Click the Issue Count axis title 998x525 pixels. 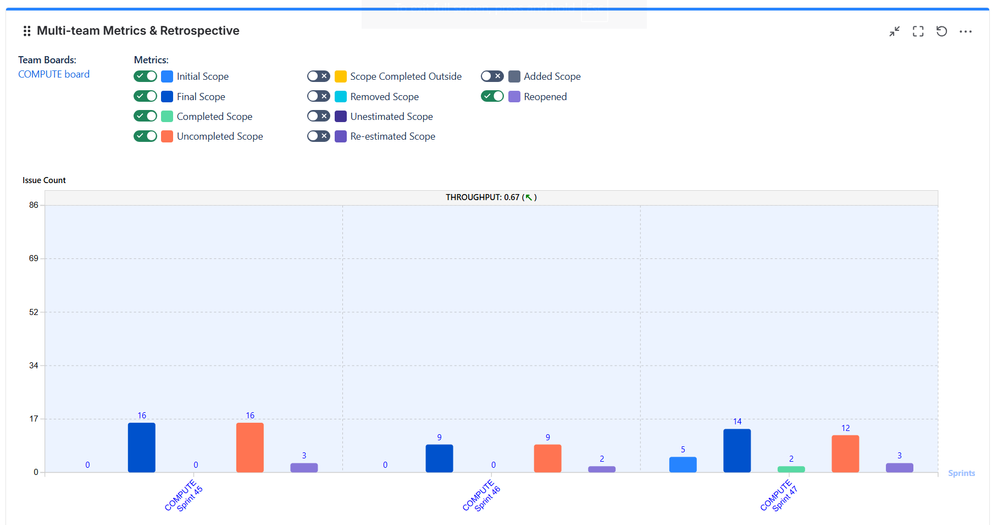click(x=44, y=180)
